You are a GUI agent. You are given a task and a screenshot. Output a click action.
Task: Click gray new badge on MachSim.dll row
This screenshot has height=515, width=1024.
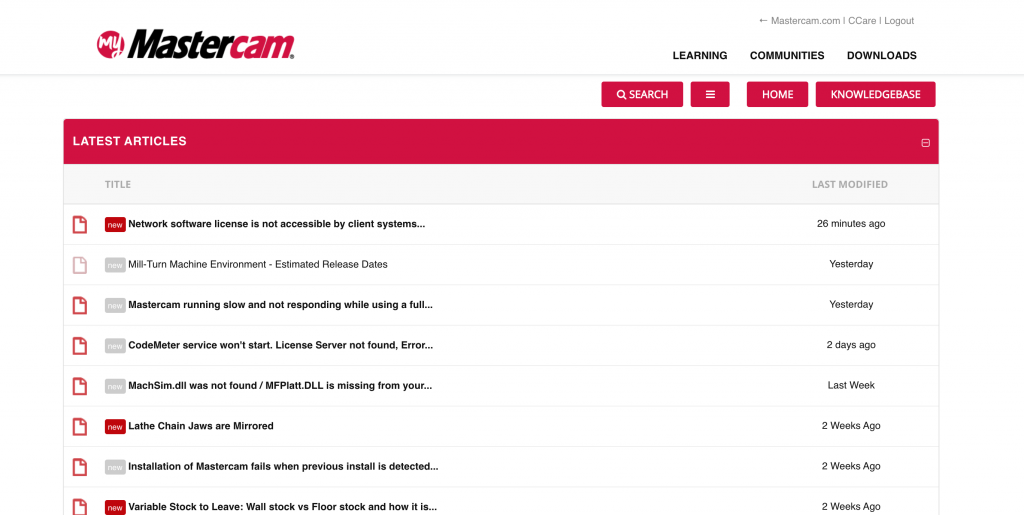point(115,386)
